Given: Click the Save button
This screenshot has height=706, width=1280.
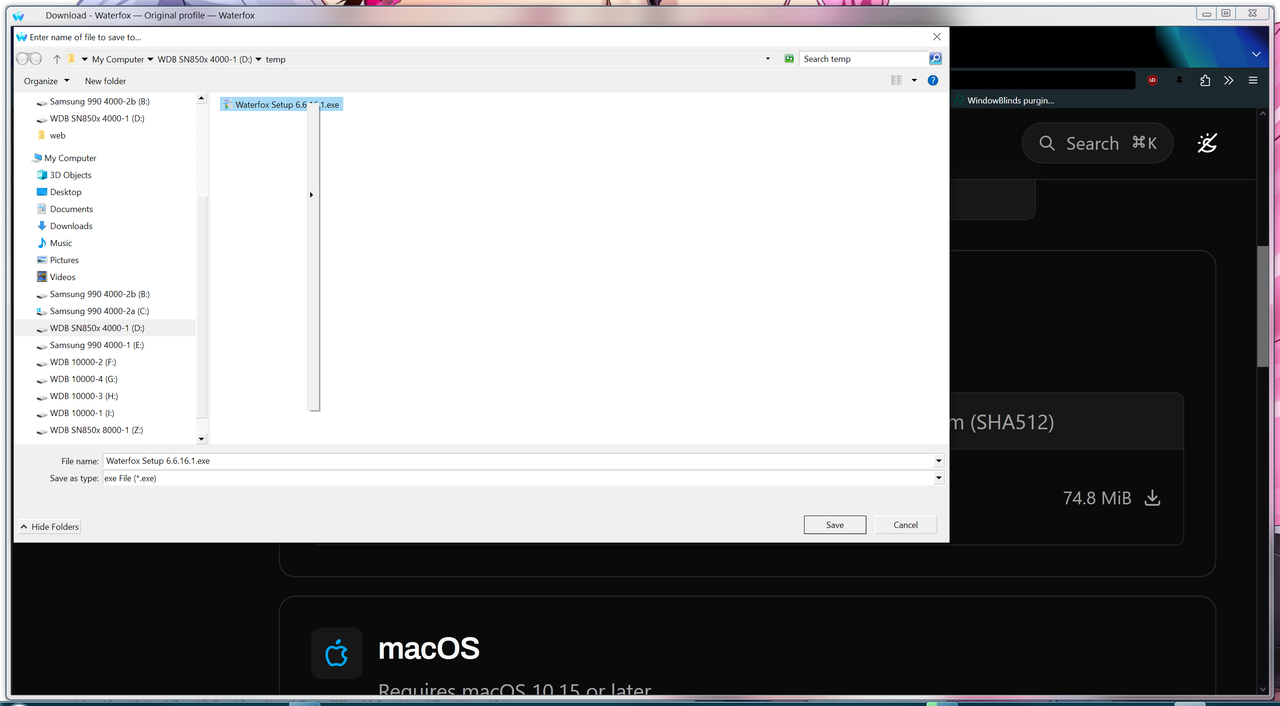Looking at the screenshot, I should click(x=835, y=524).
